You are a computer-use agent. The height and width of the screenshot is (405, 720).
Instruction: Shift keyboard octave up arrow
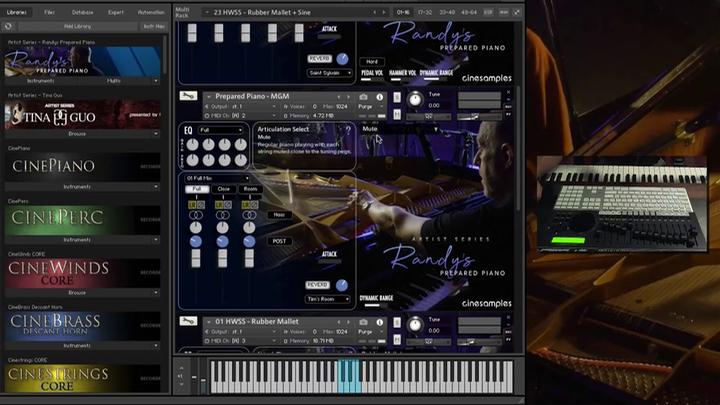click(x=181, y=368)
